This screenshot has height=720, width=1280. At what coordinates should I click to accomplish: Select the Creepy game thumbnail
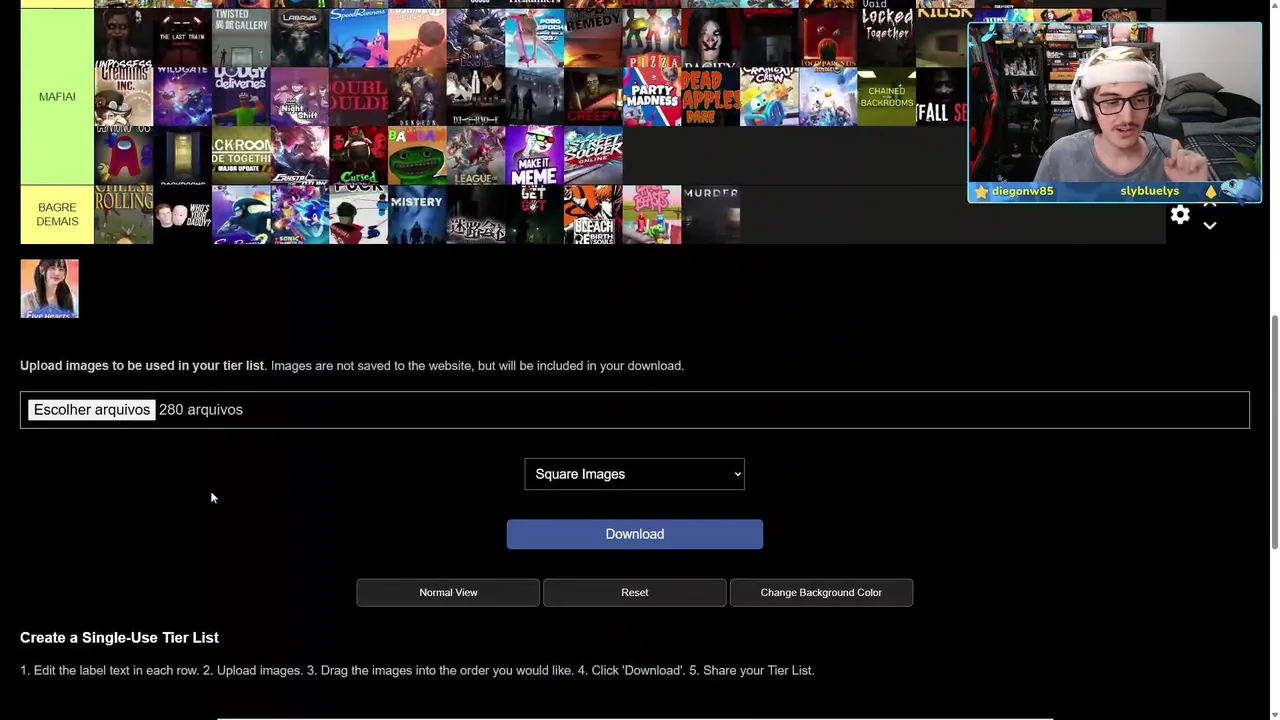(593, 96)
